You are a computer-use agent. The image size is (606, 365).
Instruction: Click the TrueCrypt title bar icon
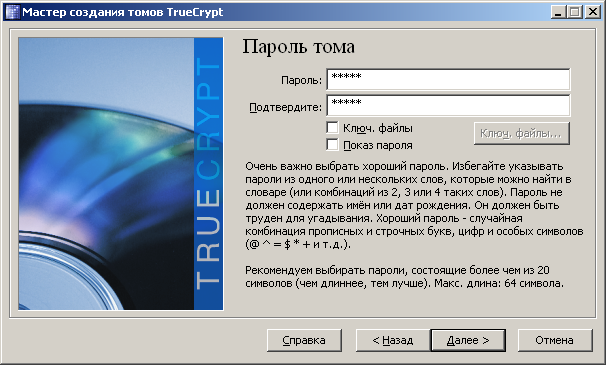tap(12, 12)
